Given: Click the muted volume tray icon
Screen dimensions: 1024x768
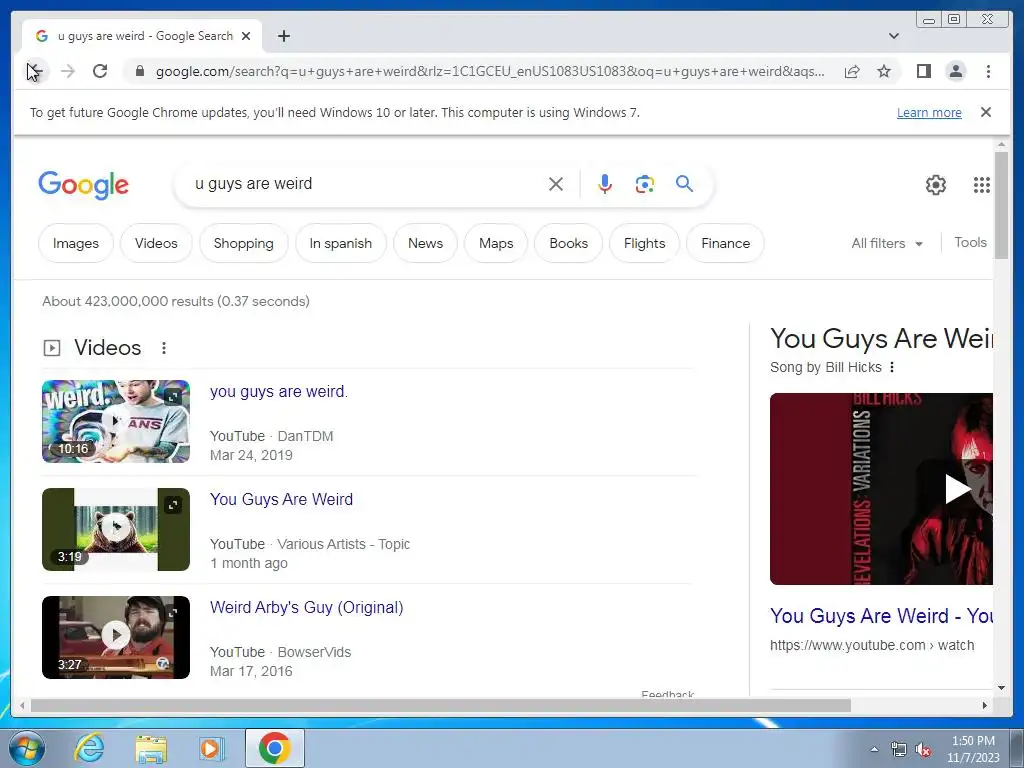Looking at the screenshot, I should tap(923, 749).
